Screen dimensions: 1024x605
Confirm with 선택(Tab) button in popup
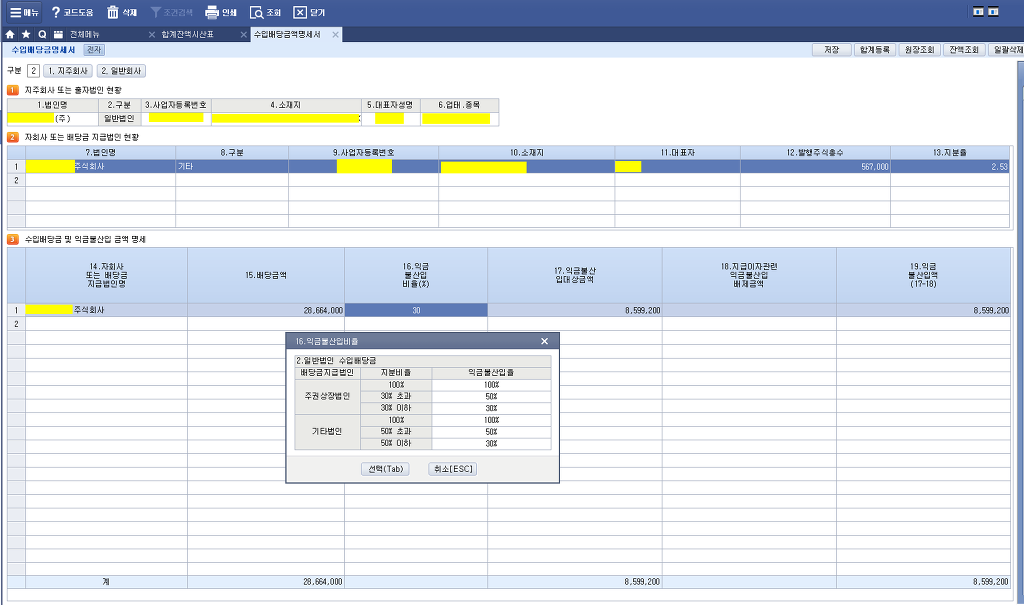385,468
